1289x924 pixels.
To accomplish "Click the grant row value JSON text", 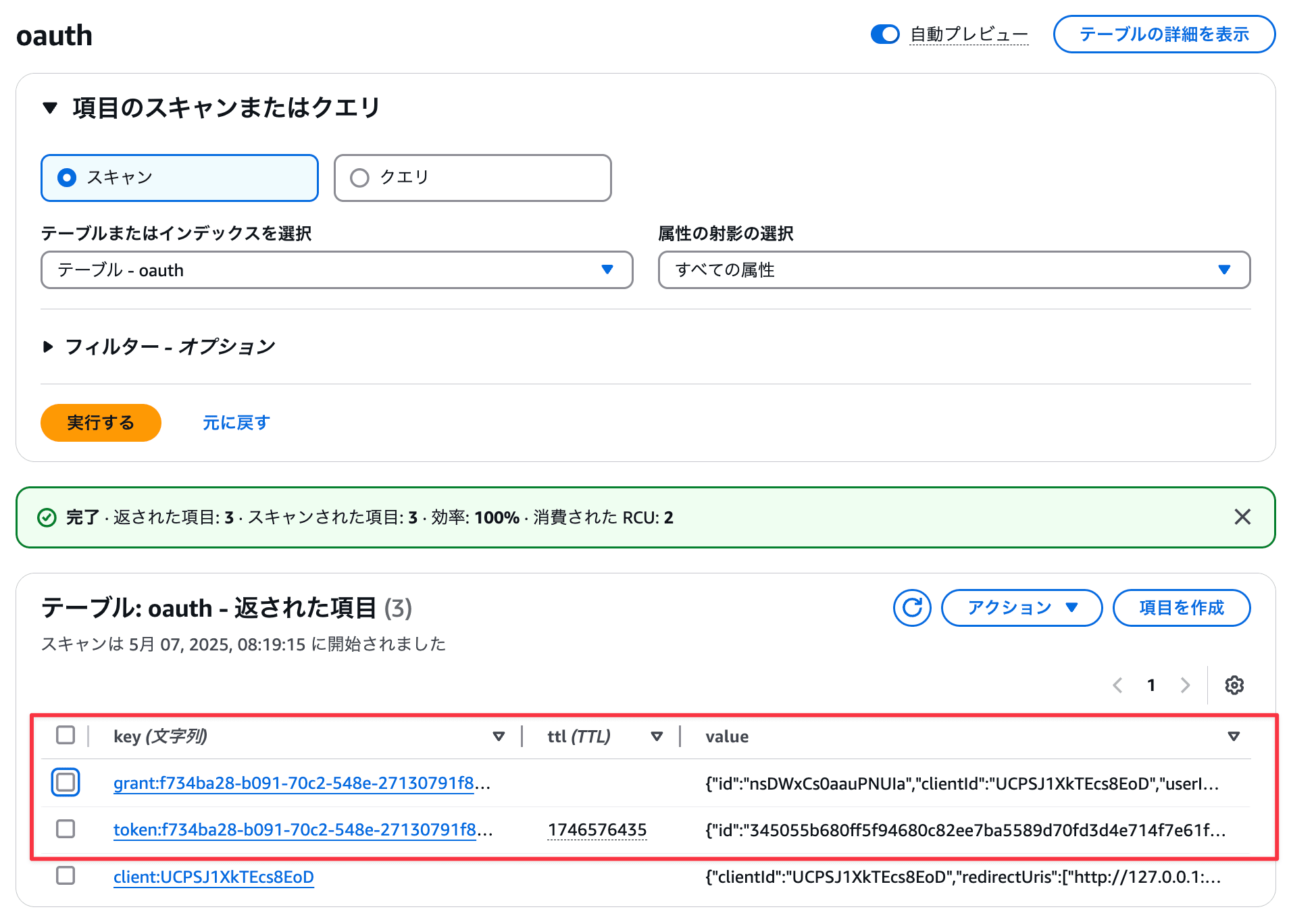I will (x=962, y=784).
